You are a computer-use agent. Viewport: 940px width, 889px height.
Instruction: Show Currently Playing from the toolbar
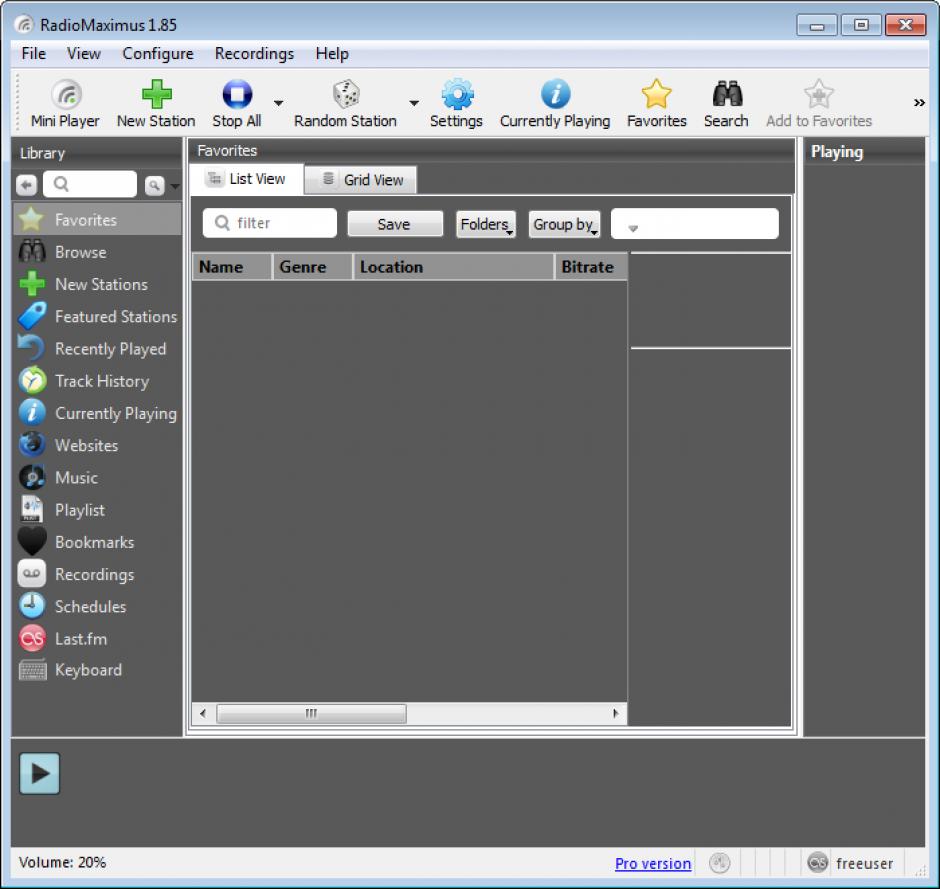pos(555,104)
